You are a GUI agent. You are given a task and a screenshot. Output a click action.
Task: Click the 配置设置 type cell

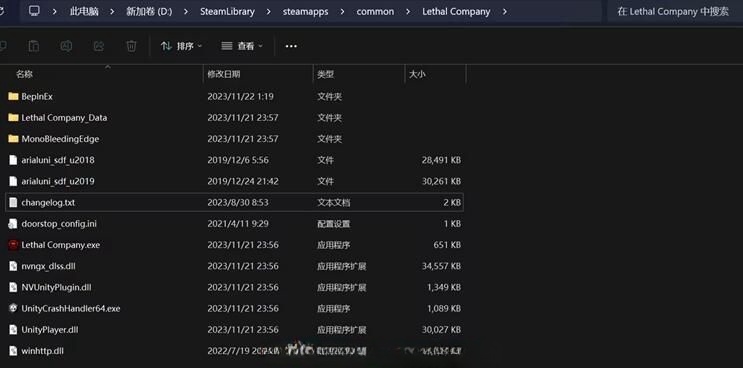click(x=334, y=224)
